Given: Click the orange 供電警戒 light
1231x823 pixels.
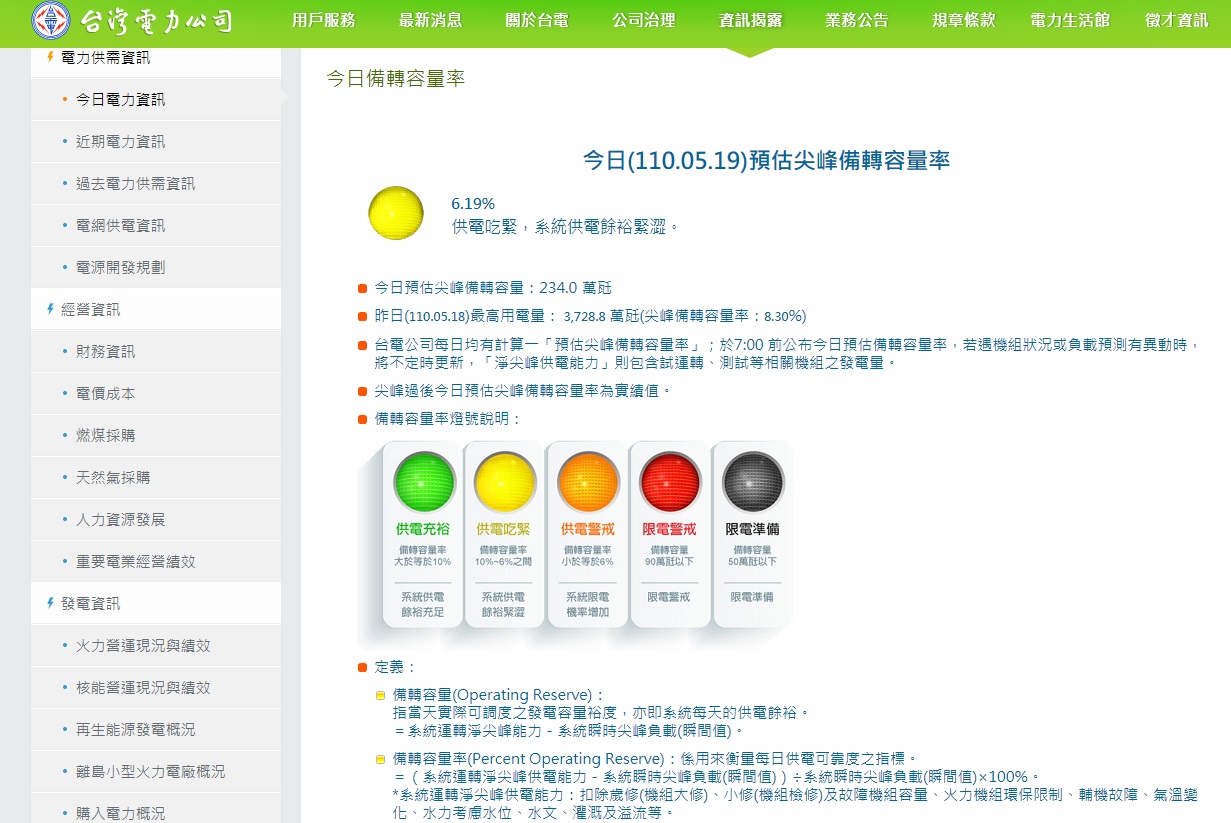Looking at the screenshot, I should tap(588, 481).
